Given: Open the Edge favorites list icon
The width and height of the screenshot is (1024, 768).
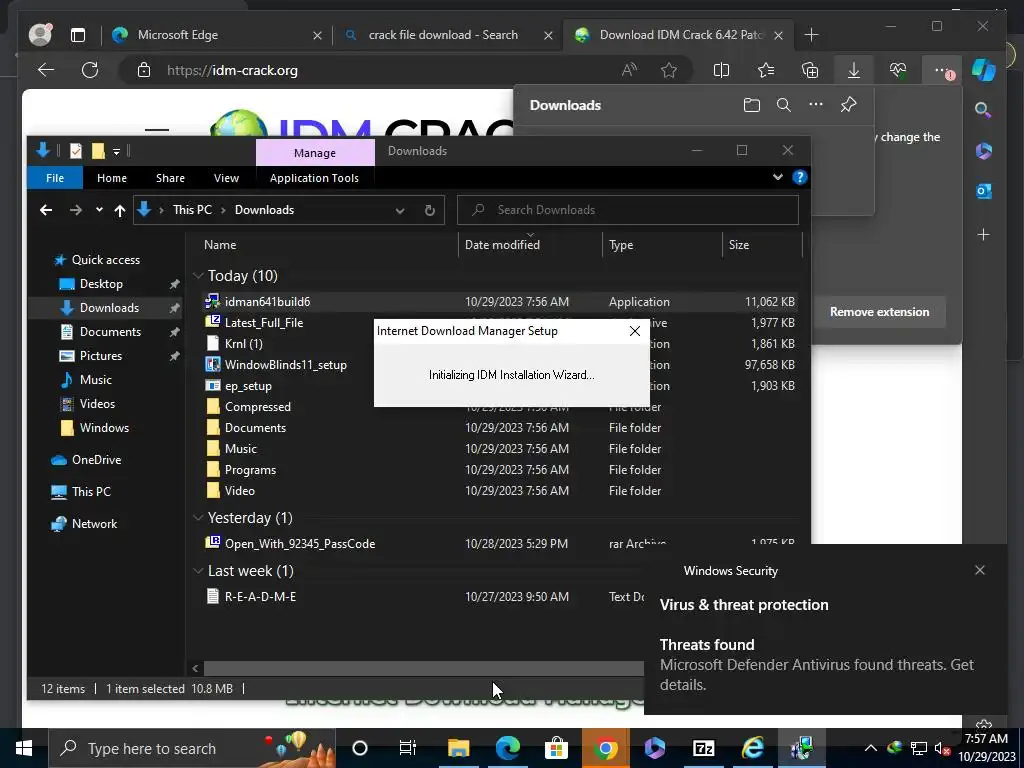Looking at the screenshot, I should pyautogui.click(x=765, y=70).
